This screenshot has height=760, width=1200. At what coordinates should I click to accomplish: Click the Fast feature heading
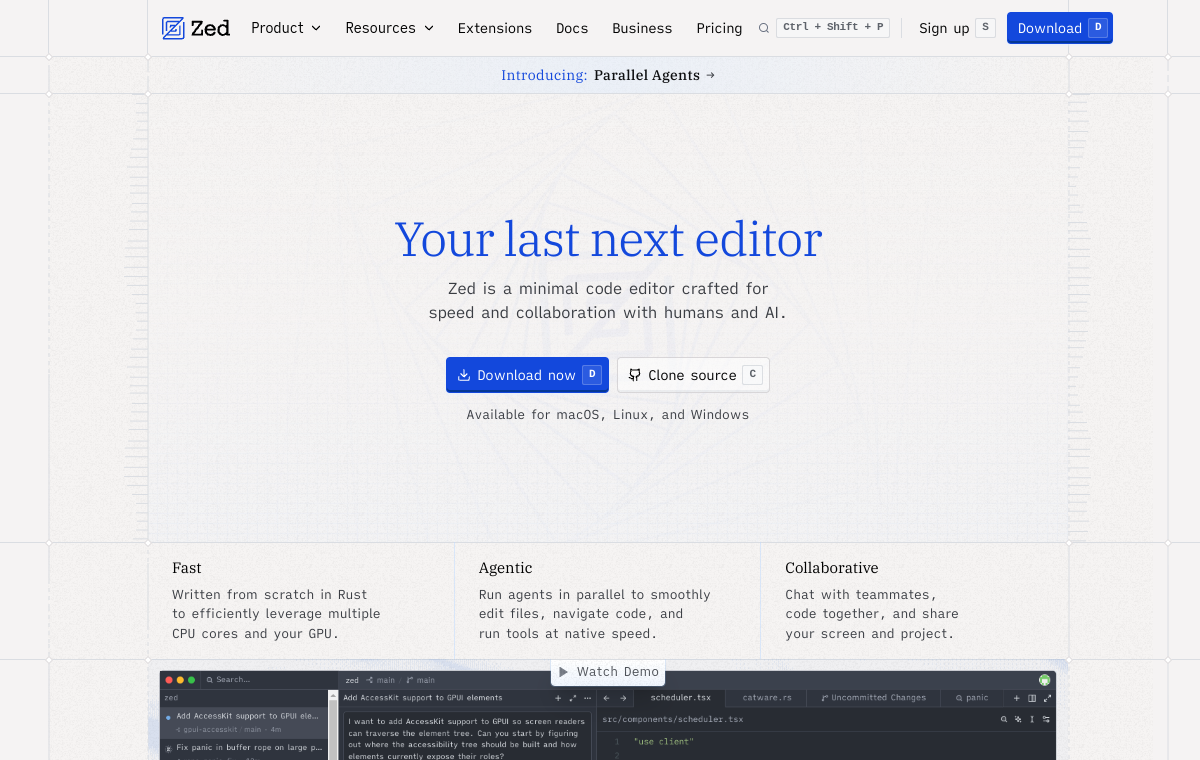point(187,568)
